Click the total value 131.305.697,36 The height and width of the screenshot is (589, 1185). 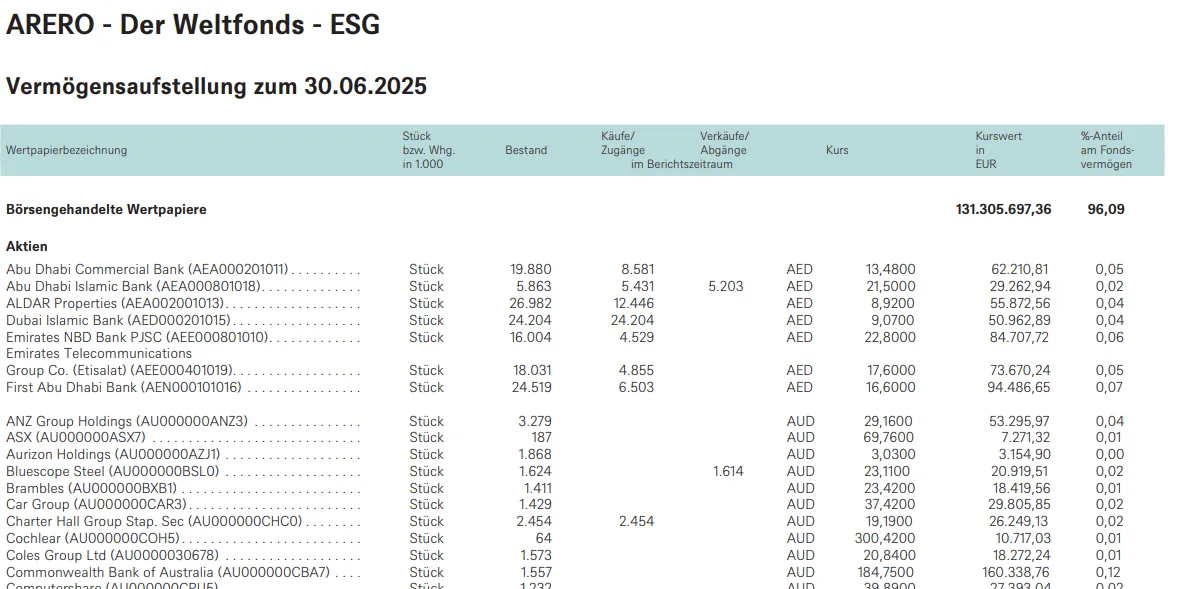[1003, 210]
